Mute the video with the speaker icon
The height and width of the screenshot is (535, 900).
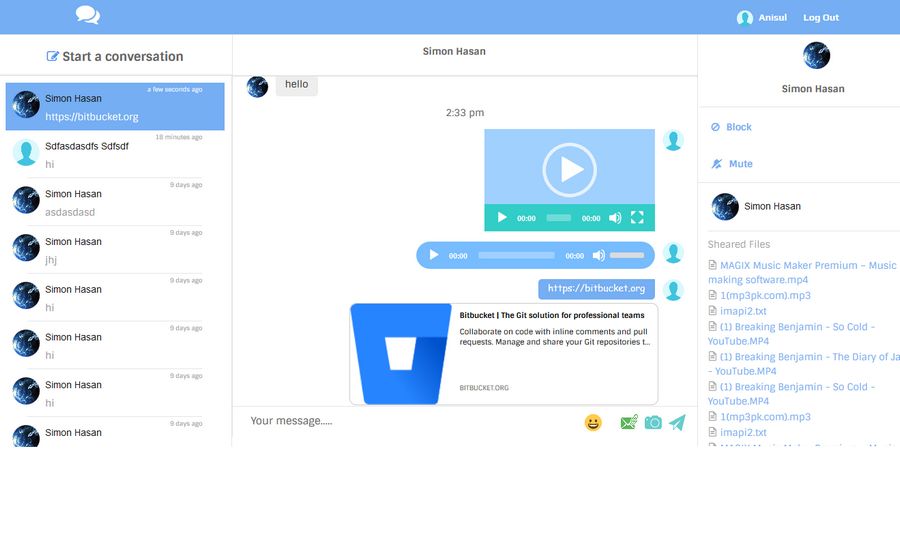click(x=615, y=218)
